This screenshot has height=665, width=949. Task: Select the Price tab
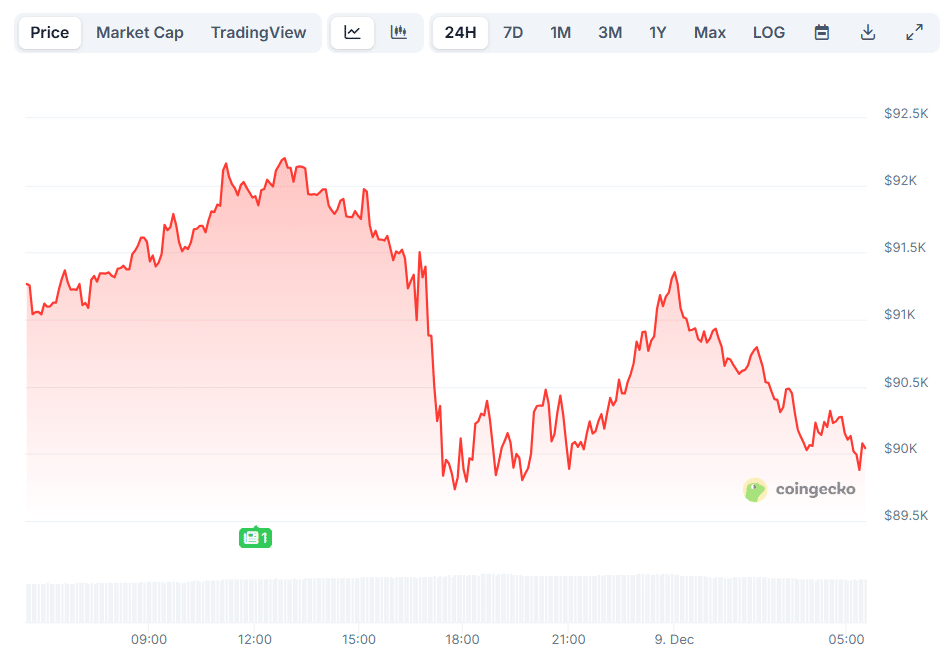click(49, 32)
